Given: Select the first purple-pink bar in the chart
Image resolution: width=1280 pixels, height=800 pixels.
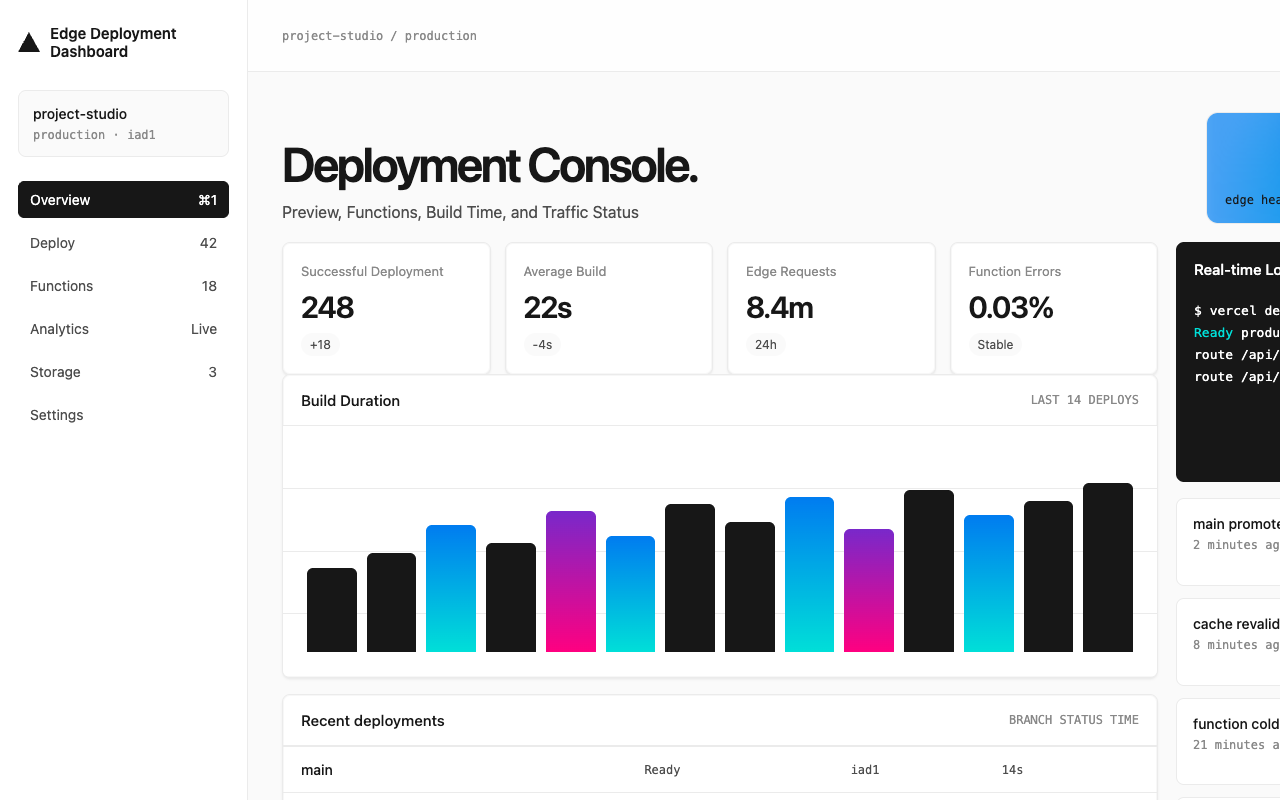Looking at the screenshot, I should pyautogui.click(x=571, y=582).
